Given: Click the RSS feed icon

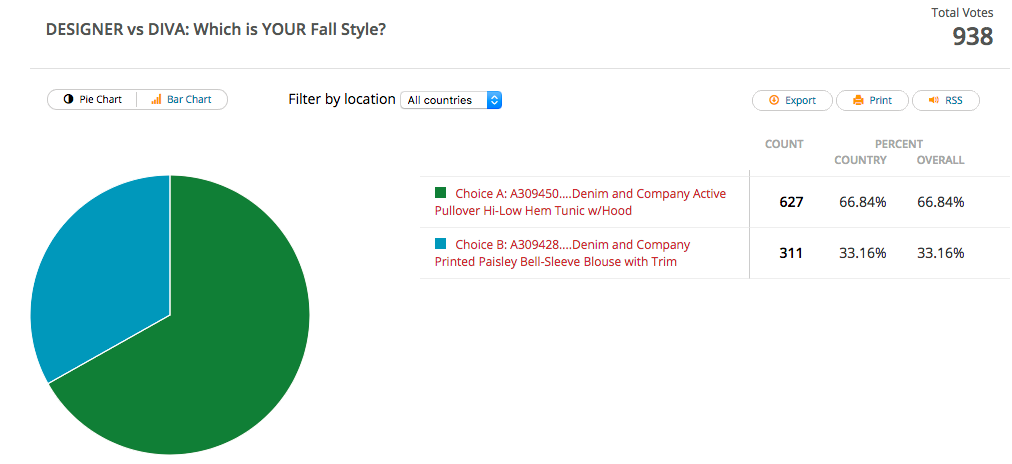Looking at the screenshot, I should click(933, 100).
